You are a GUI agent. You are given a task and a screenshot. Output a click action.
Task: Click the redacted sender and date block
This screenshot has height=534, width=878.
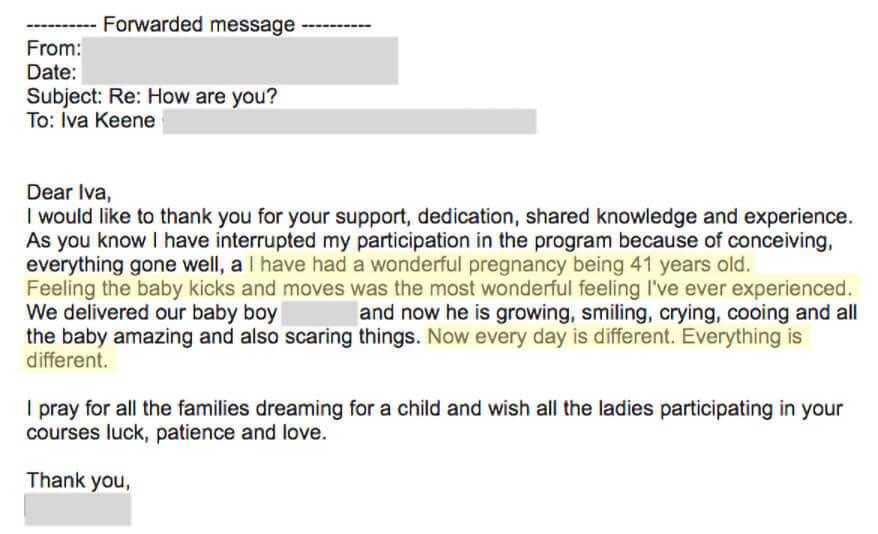pyautogui.click(x=240, y=60)
